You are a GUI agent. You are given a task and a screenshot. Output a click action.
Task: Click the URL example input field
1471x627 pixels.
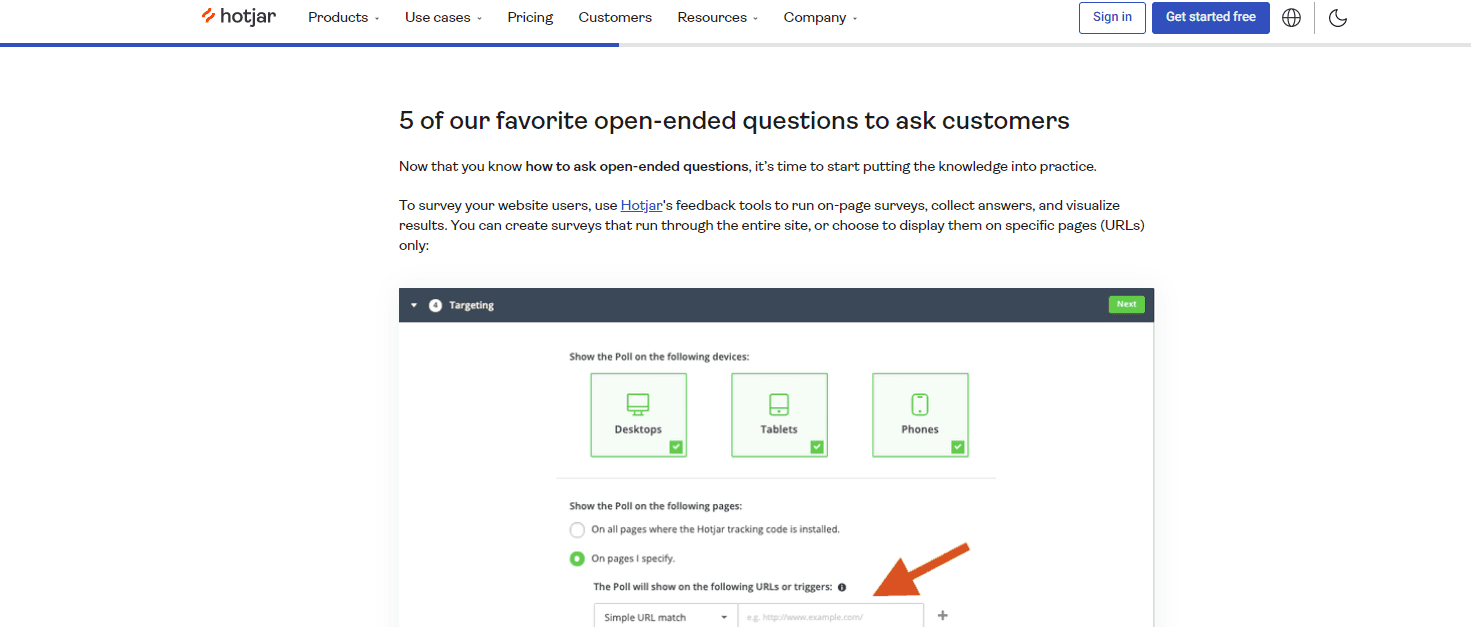(x=830, y=616)
